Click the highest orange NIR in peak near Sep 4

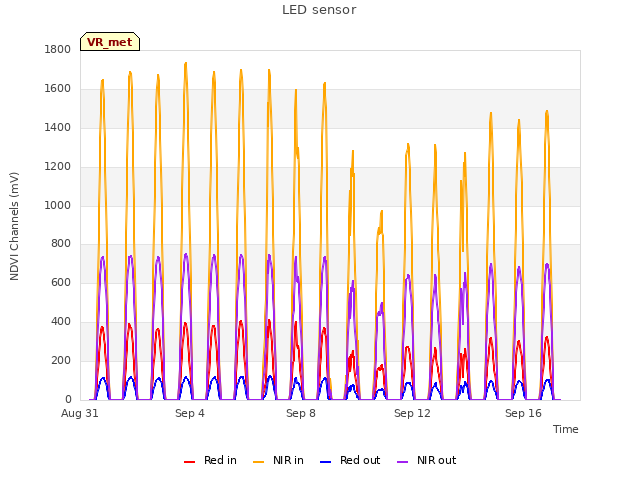186,64
